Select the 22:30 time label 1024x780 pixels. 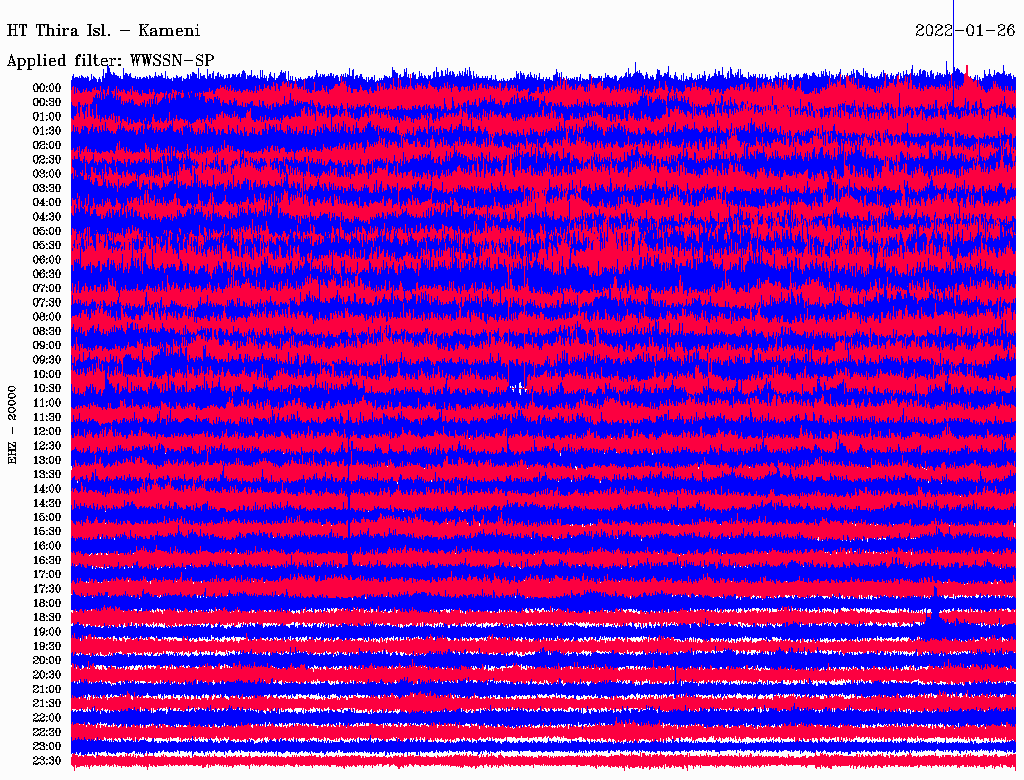47,732
